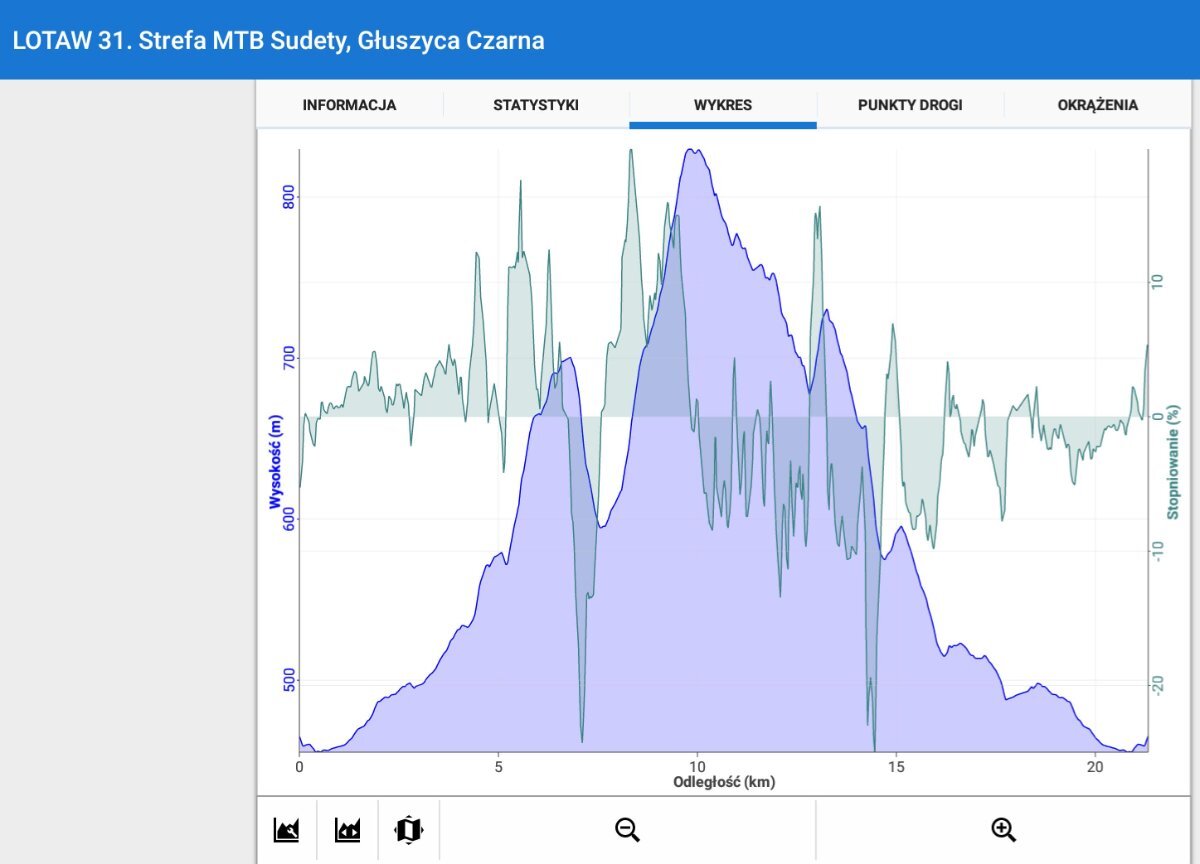This screenshot has width=1200, height=864.
Task: Click the 15 km tick on distance axis
Action: coord(896,766)
